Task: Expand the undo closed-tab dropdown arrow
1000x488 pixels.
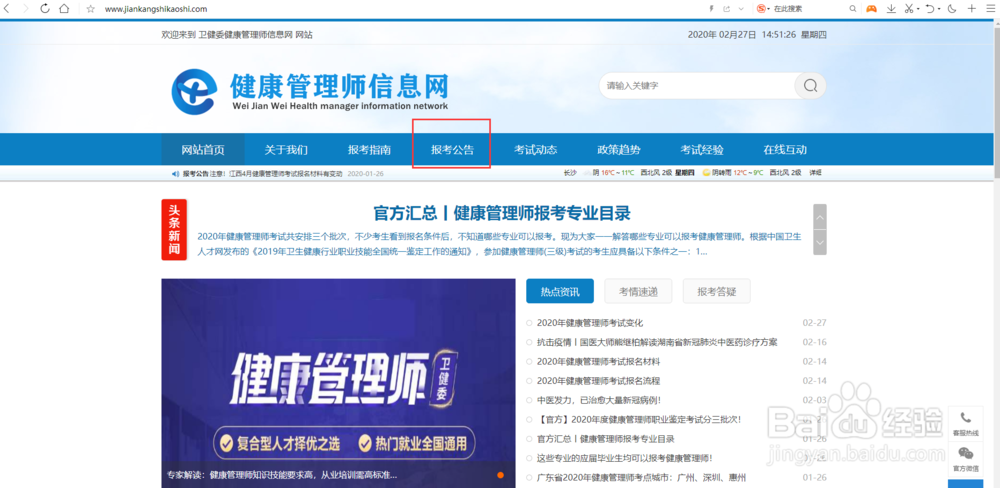Action: (939, 10)
